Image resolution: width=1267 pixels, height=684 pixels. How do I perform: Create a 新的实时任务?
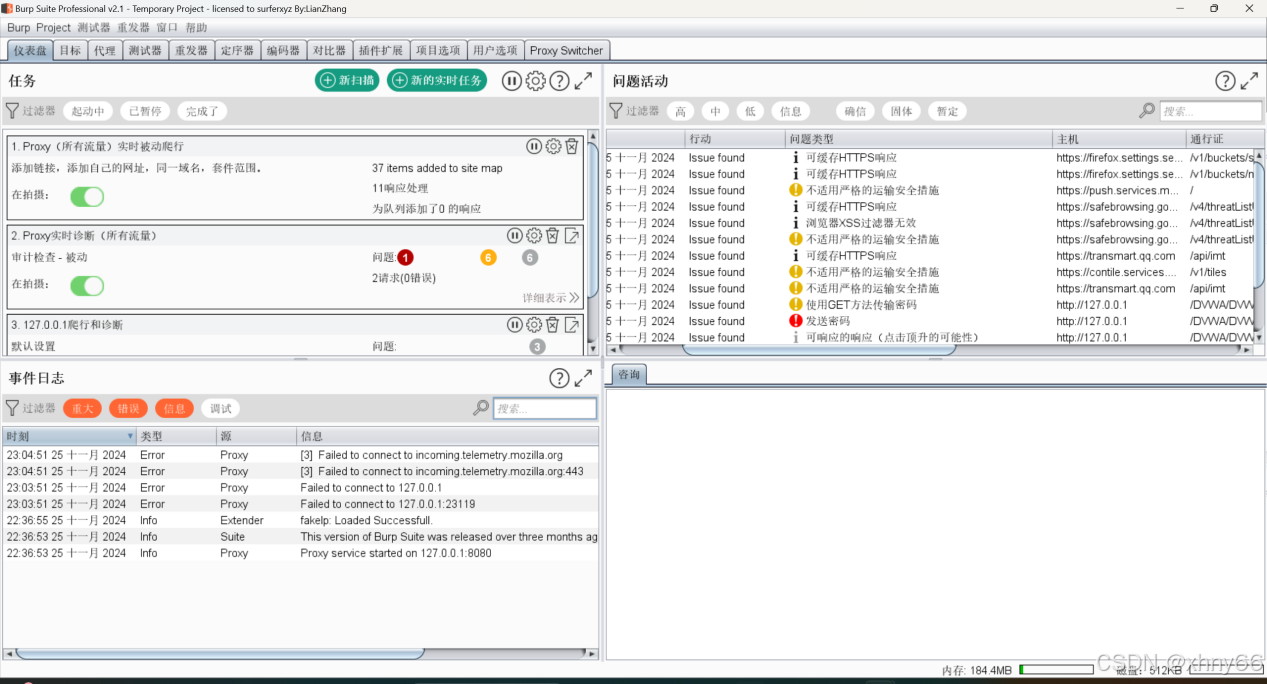coord(437,80)
